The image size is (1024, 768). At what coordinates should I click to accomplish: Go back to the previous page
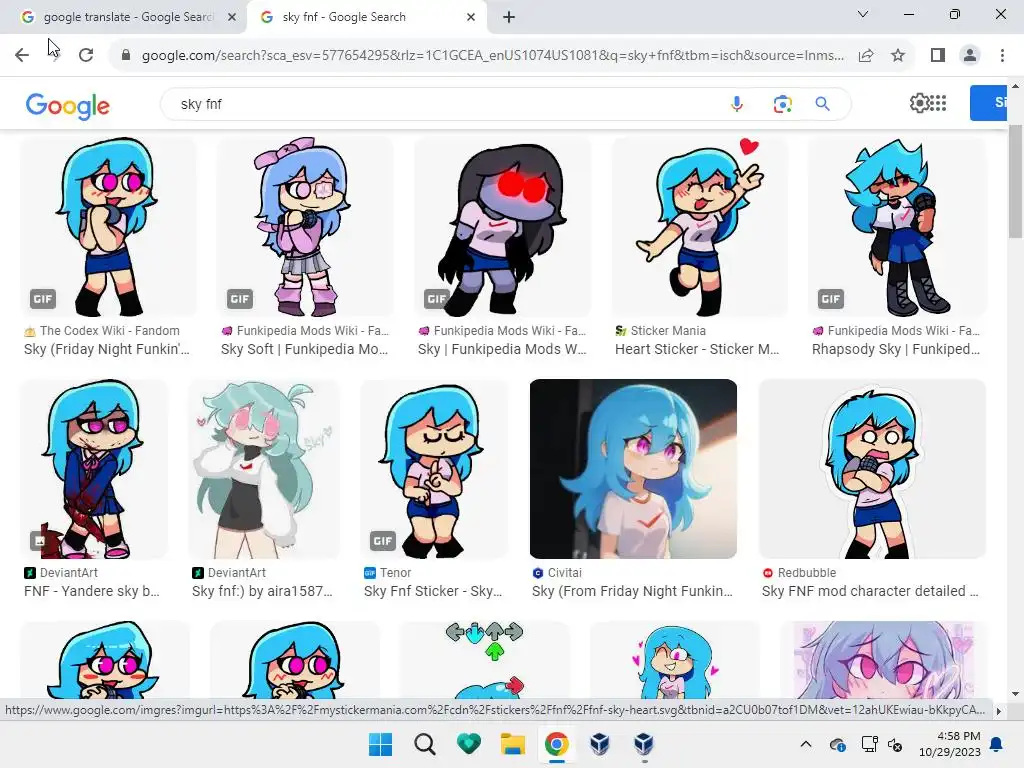click(x=22, y=55)
